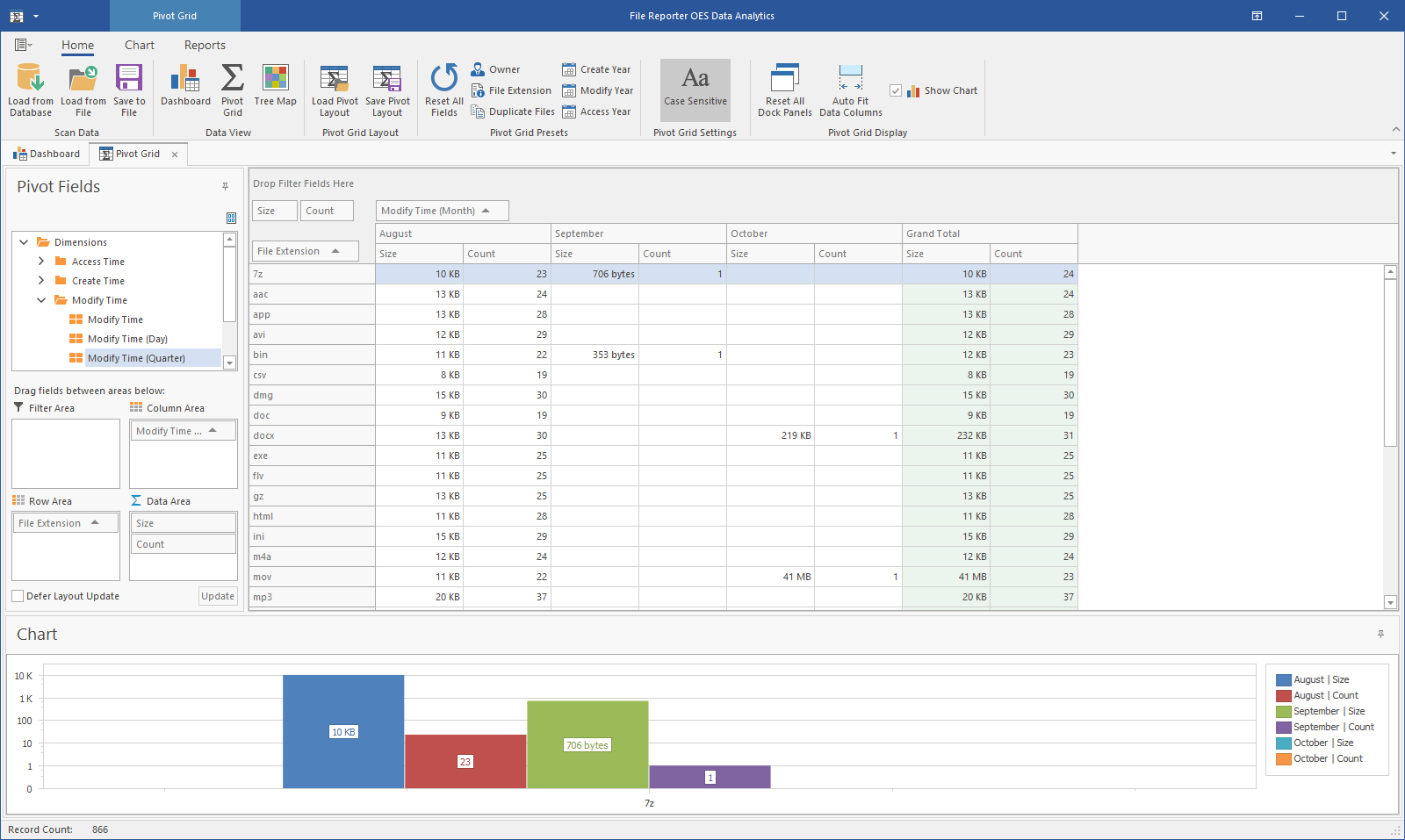
Task: Click the Save to File icon
Action: (x=129, y=79)
